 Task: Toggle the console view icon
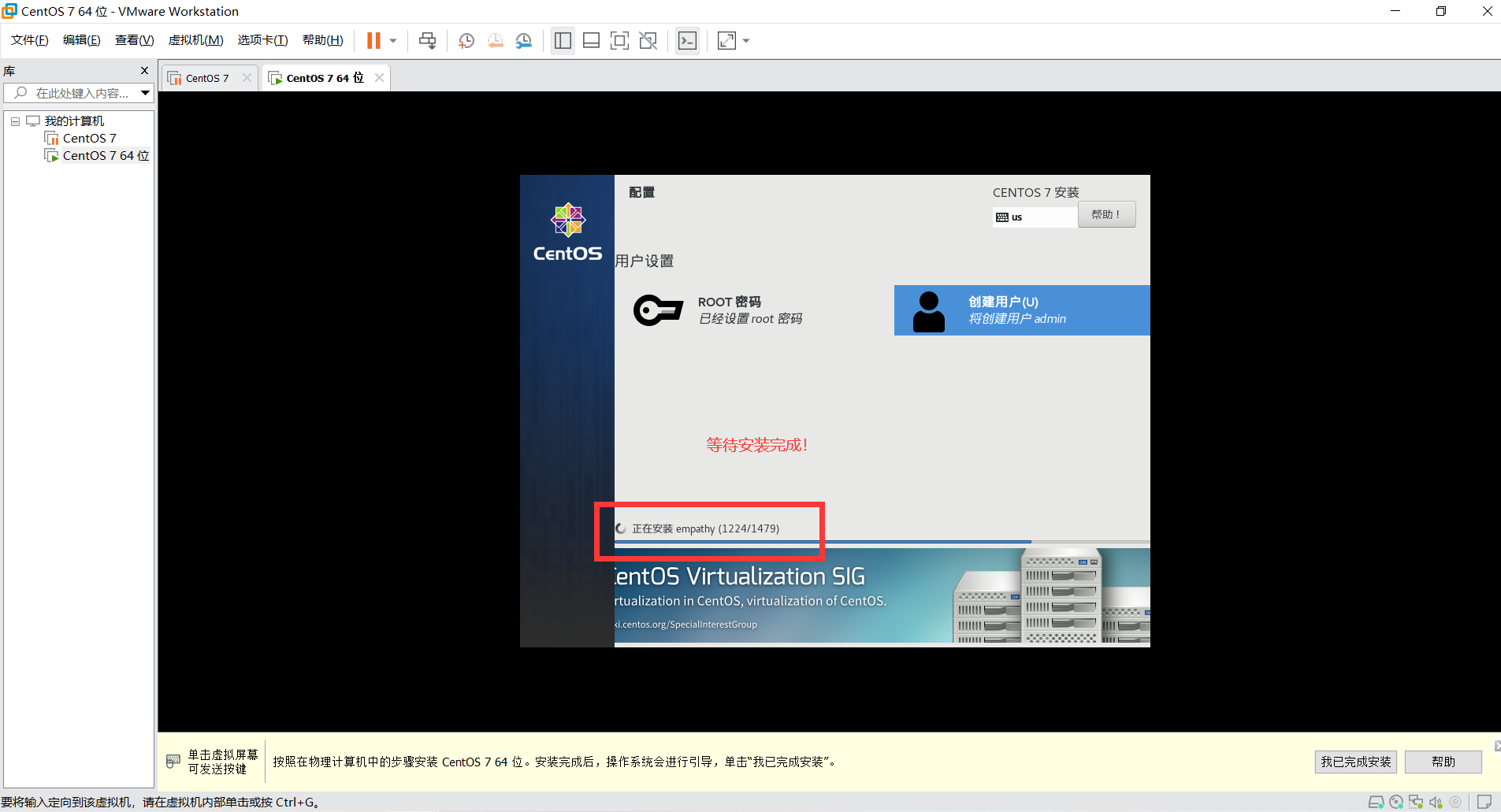point(687,41)
